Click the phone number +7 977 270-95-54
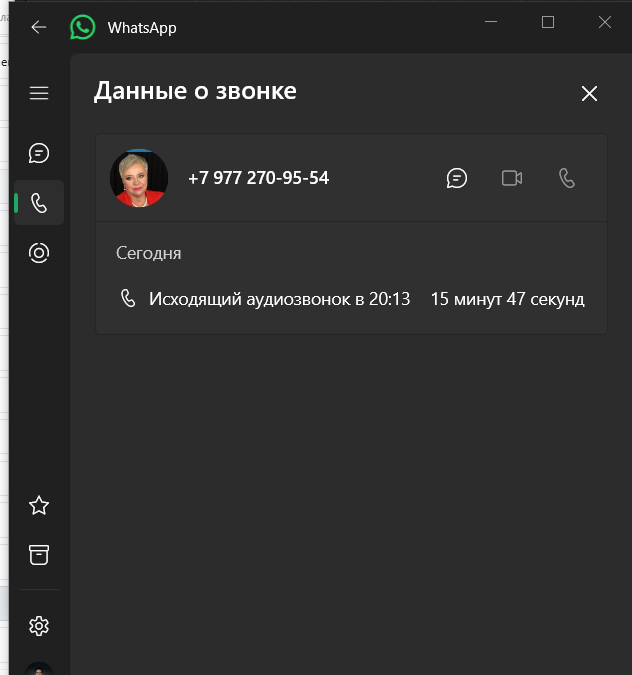The width and height of the screenshot is (632, 675). 259,178
